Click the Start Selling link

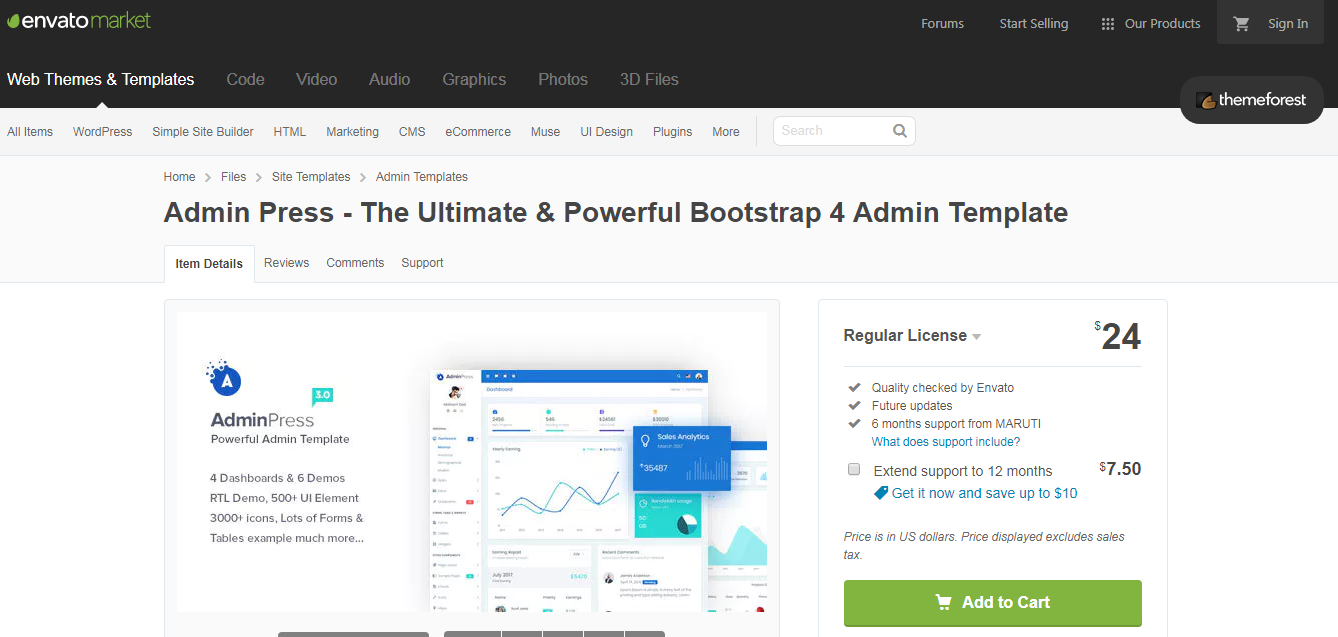click(1034, 24)
